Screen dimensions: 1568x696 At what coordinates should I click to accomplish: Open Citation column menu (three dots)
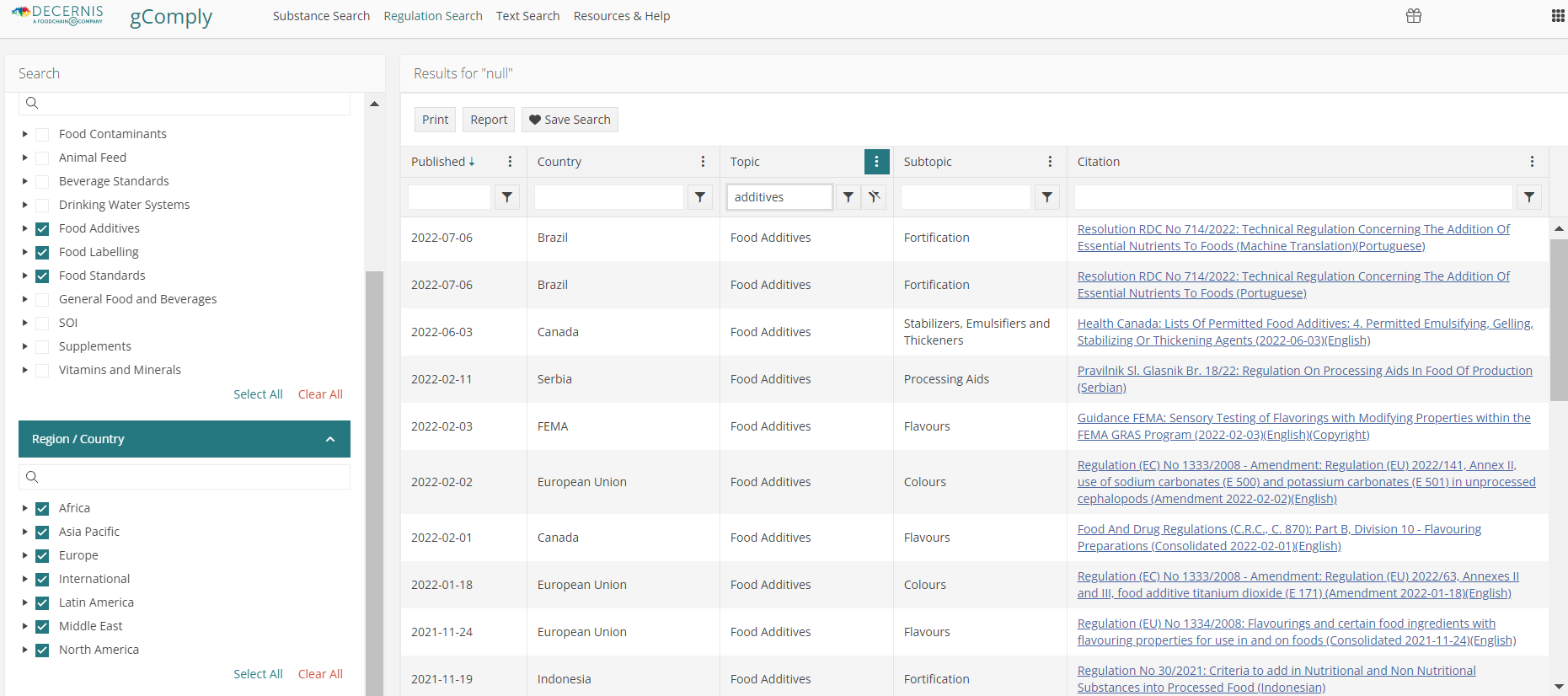tap(1532, 162)
